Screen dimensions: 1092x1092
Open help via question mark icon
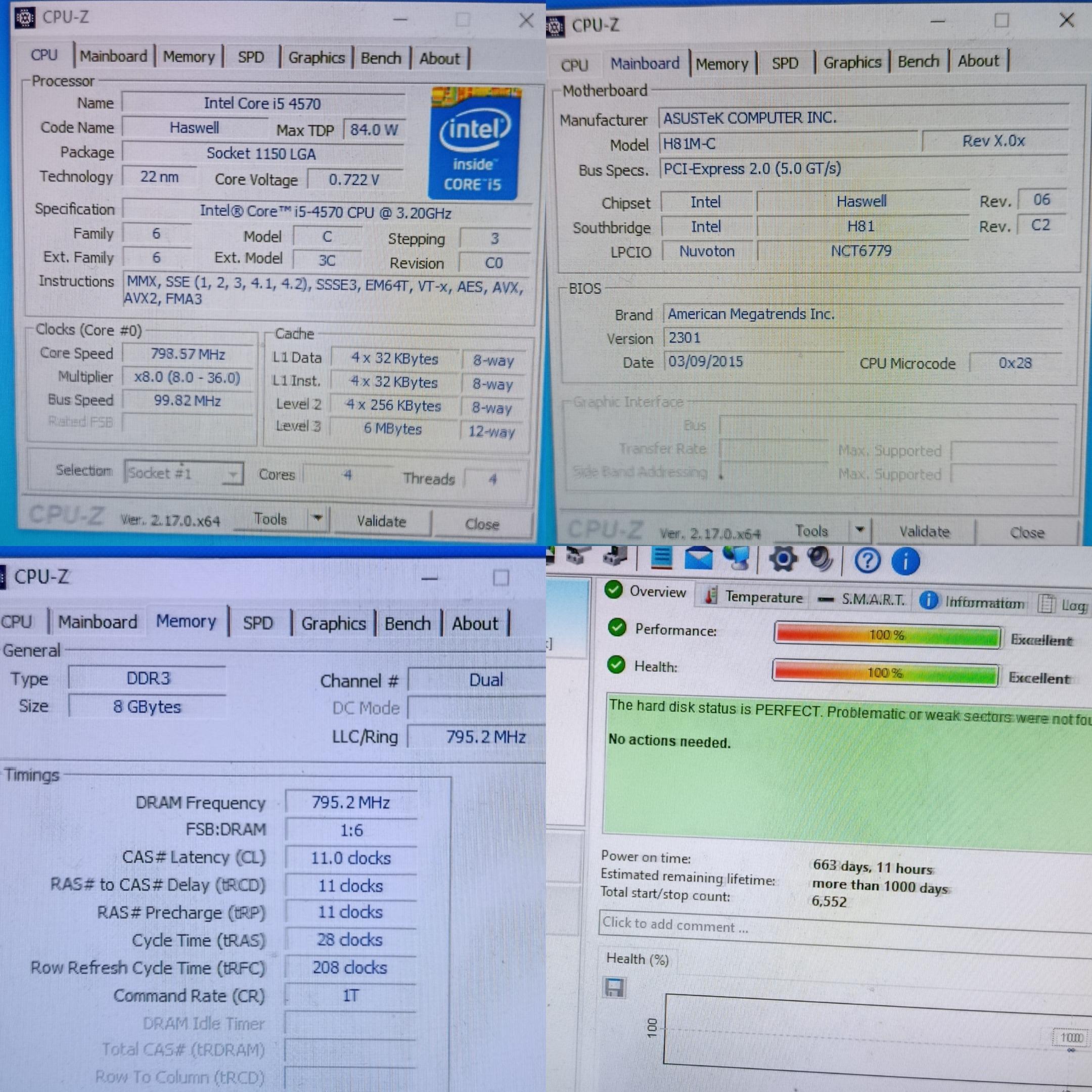click(x=867, y=561)
